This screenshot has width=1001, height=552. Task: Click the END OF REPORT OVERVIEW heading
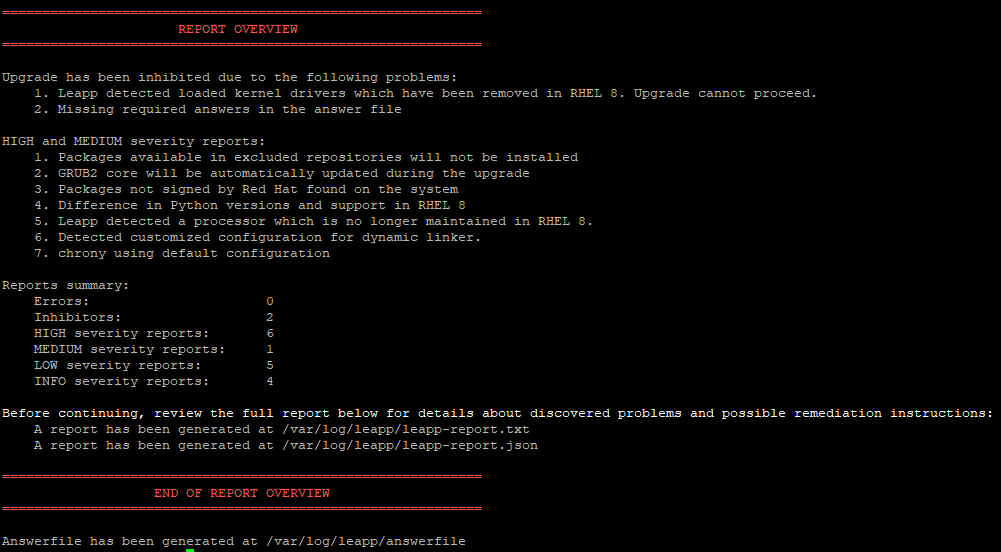tap(242, 493)
